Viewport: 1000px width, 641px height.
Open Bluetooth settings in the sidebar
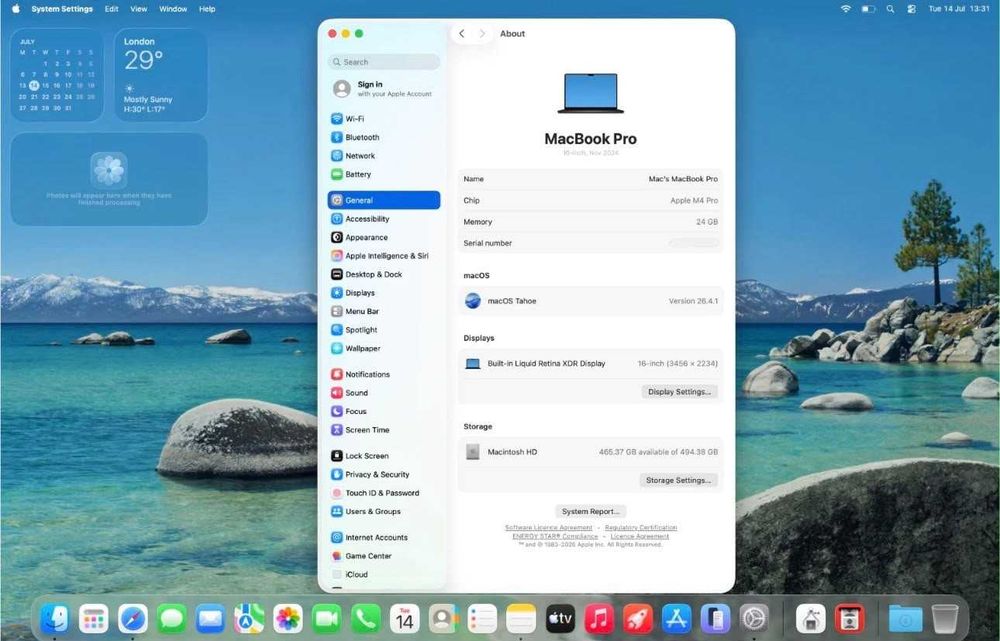click(x=383, y=137)
